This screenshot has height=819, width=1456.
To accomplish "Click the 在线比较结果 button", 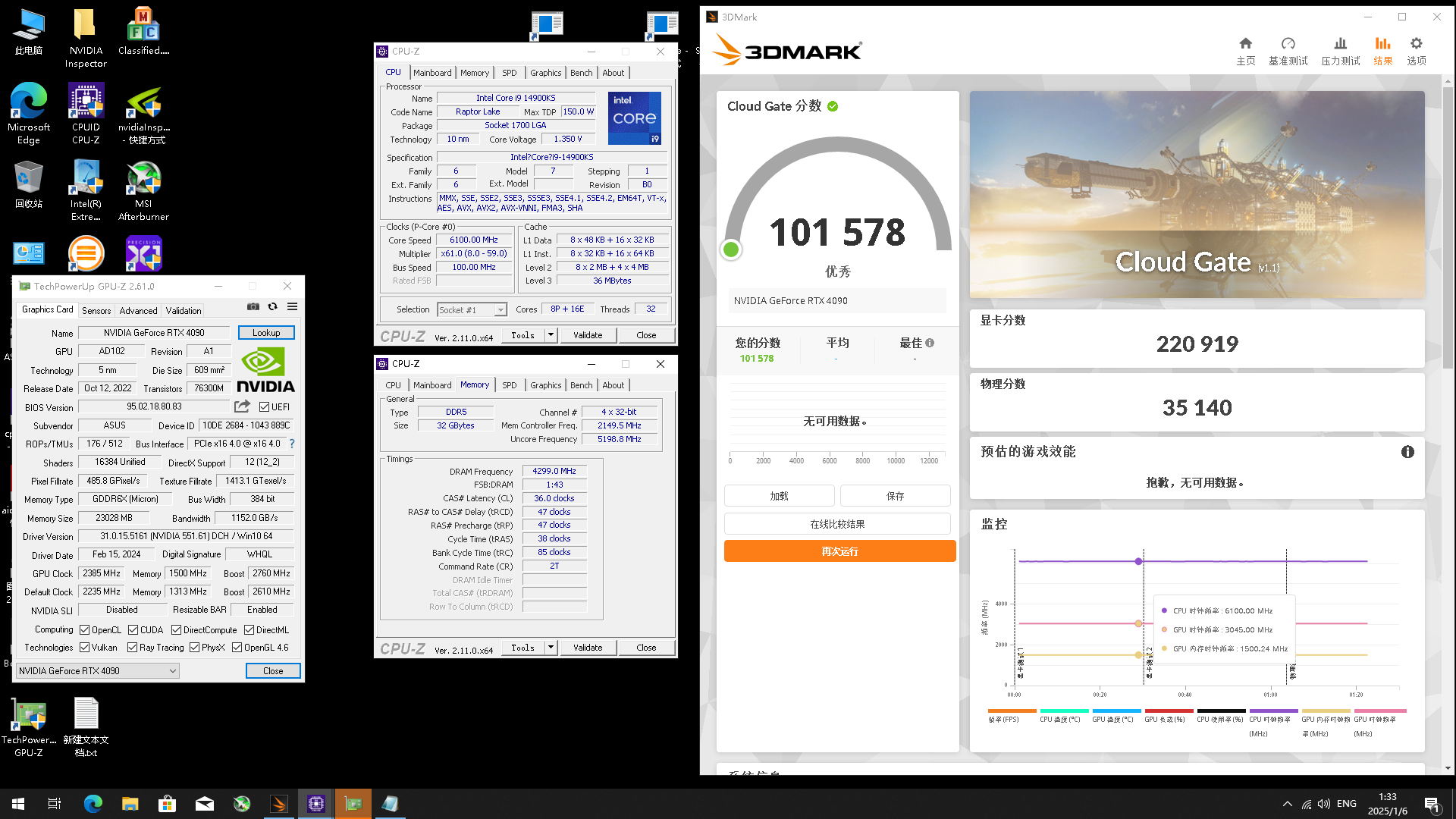I will point(837,524).
